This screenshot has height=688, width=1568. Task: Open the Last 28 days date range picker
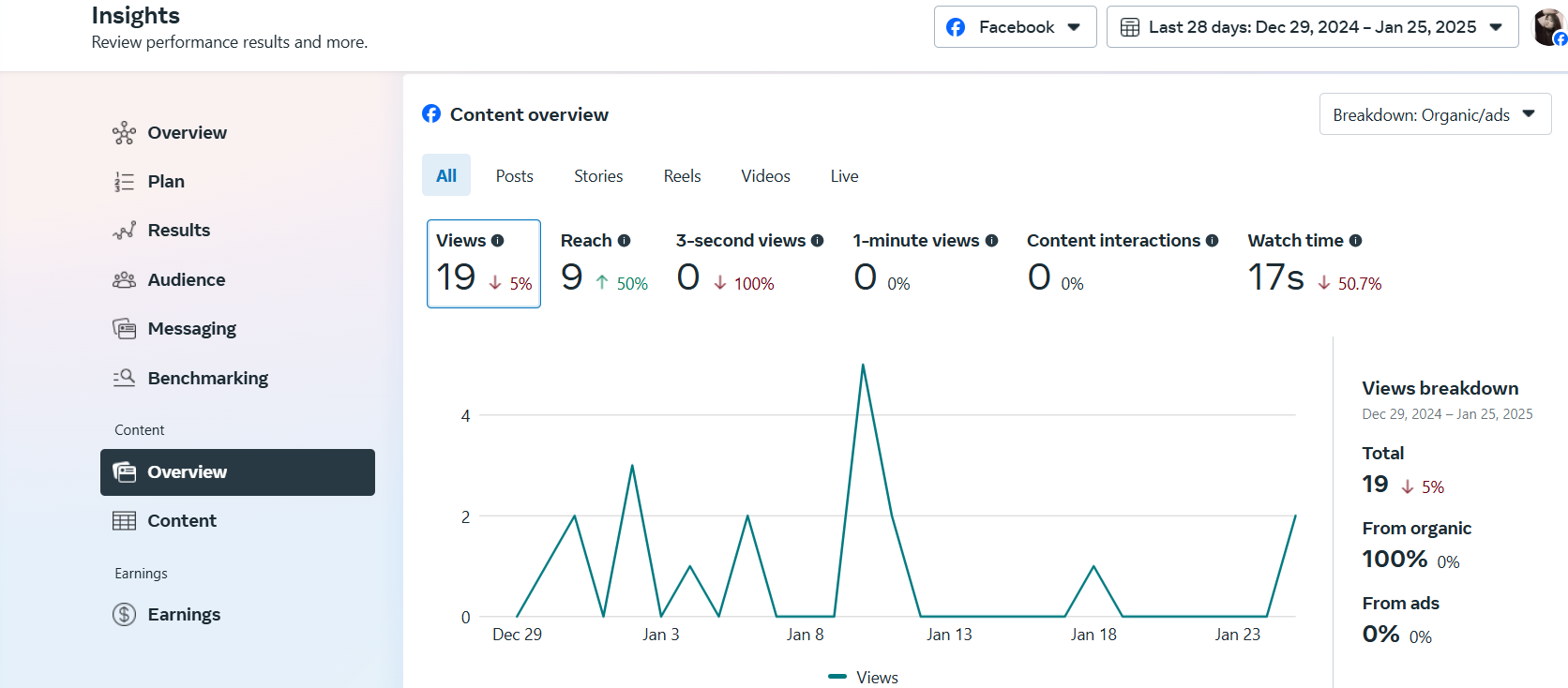pyautogui.click(x=1311, y=27)
